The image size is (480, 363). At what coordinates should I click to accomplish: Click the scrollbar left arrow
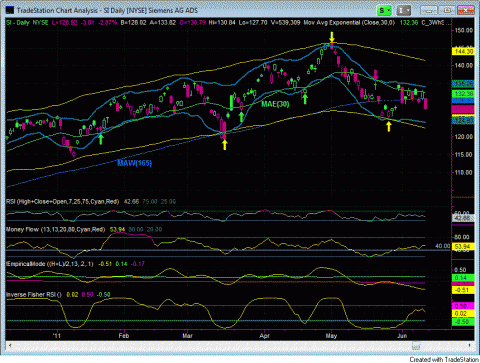[10, 345]
